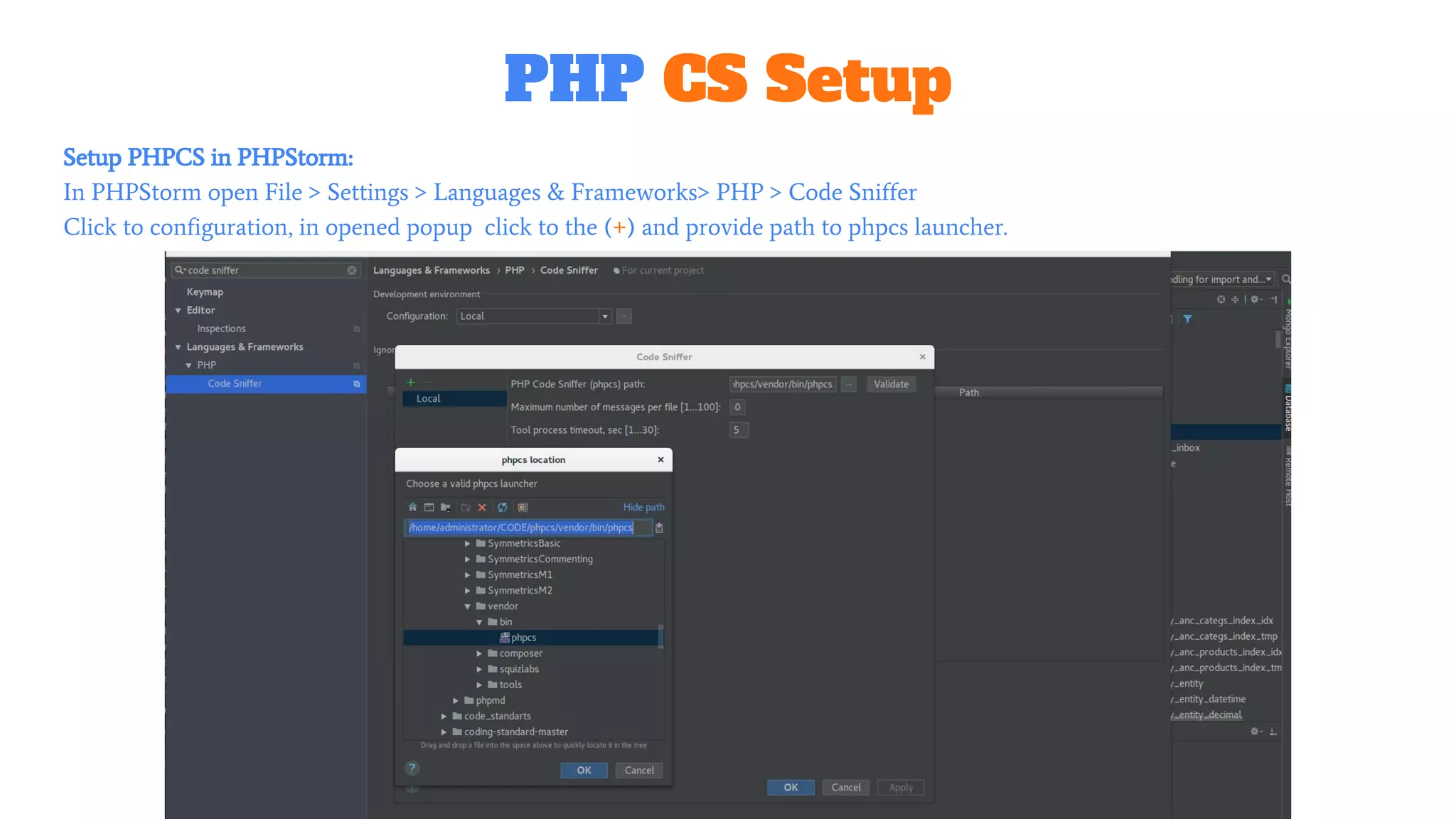
Task: Expand the SymmetricsBasic folder
Action: [x=467, y=544]
